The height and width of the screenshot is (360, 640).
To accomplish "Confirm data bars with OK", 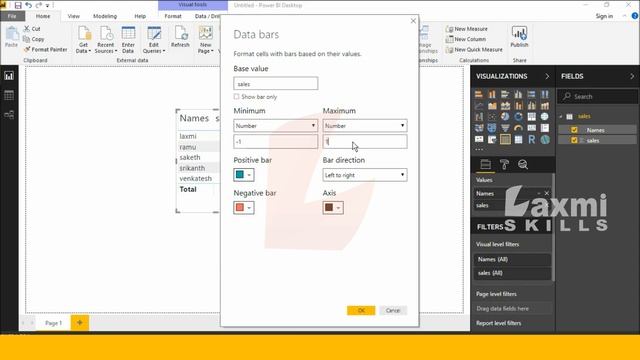I will click(x=361, y=311).
